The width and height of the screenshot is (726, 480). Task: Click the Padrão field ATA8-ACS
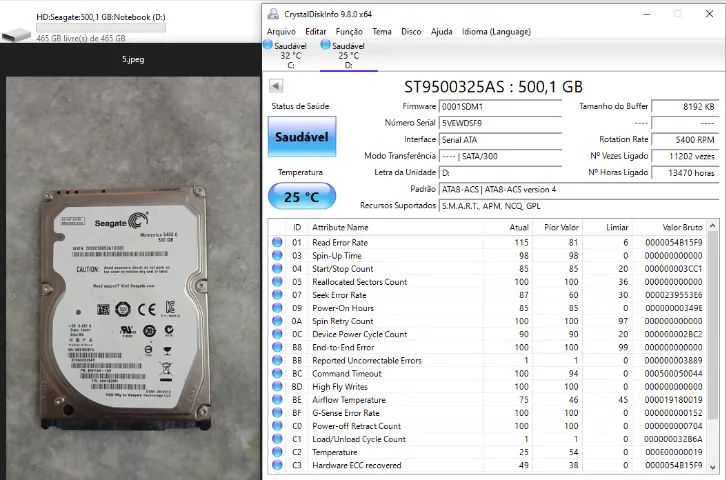(579, 189)
